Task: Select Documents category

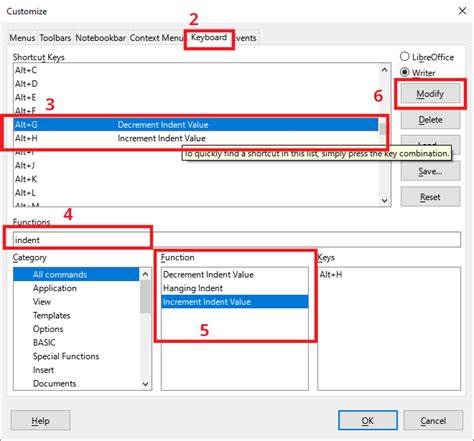Action: (76, 384)
